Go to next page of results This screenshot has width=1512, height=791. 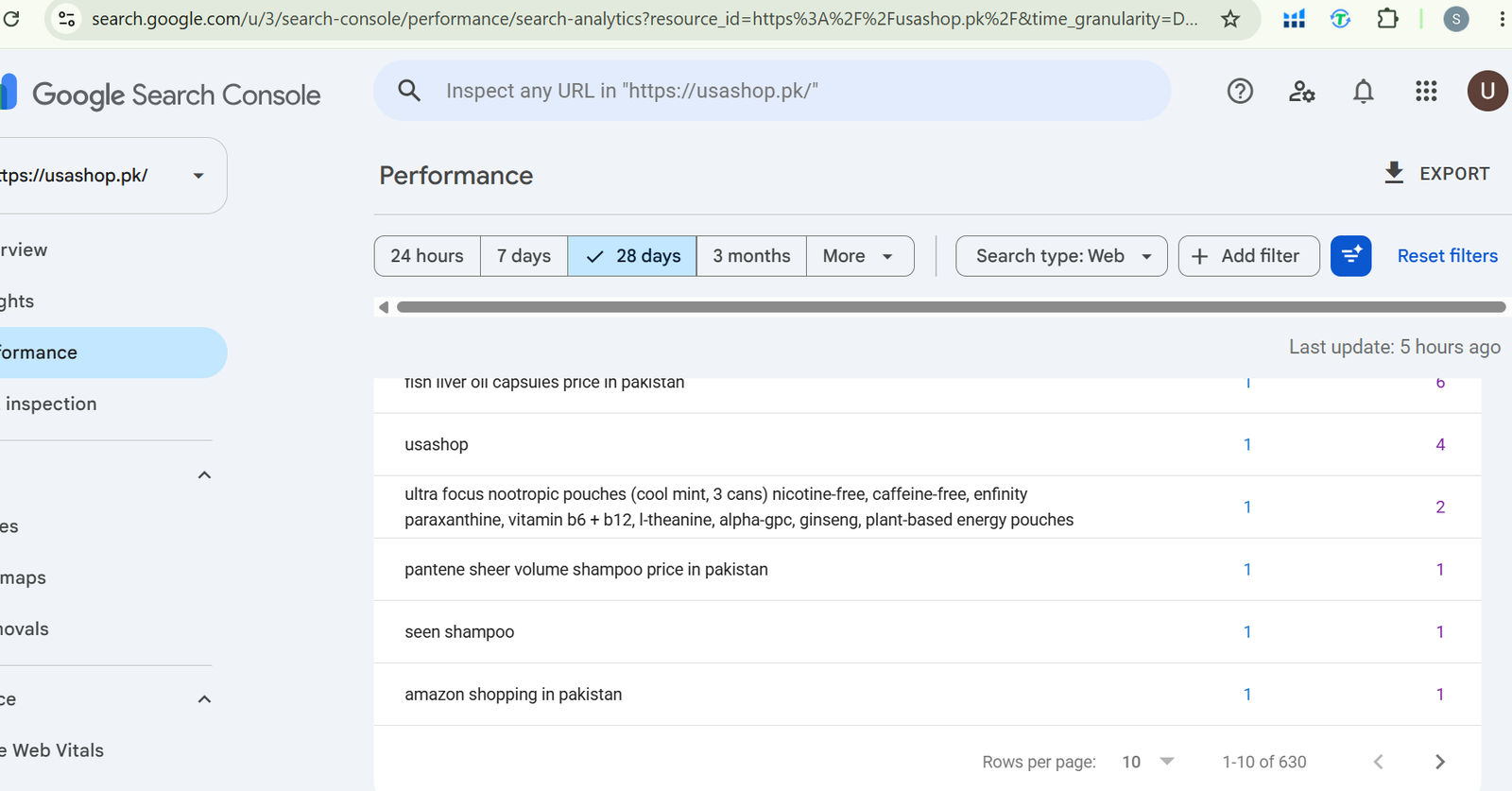[x=1440, y=762]
